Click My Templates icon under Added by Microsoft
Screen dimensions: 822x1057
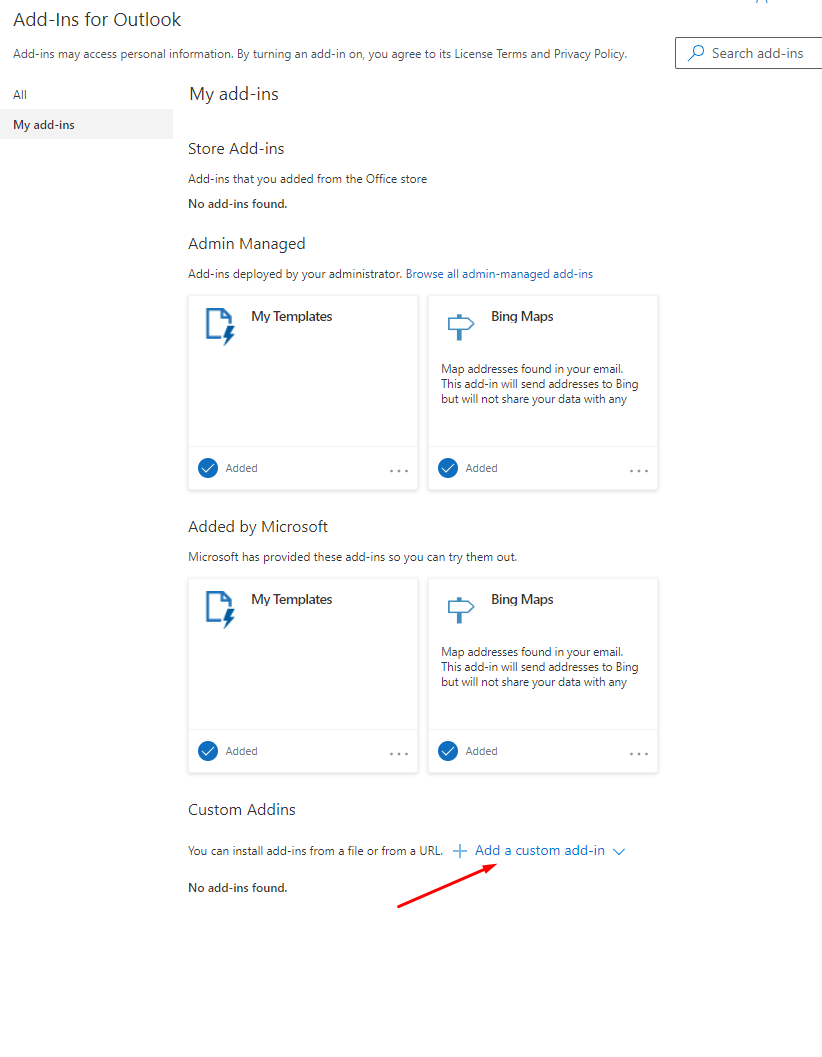[x=221, y=609]
